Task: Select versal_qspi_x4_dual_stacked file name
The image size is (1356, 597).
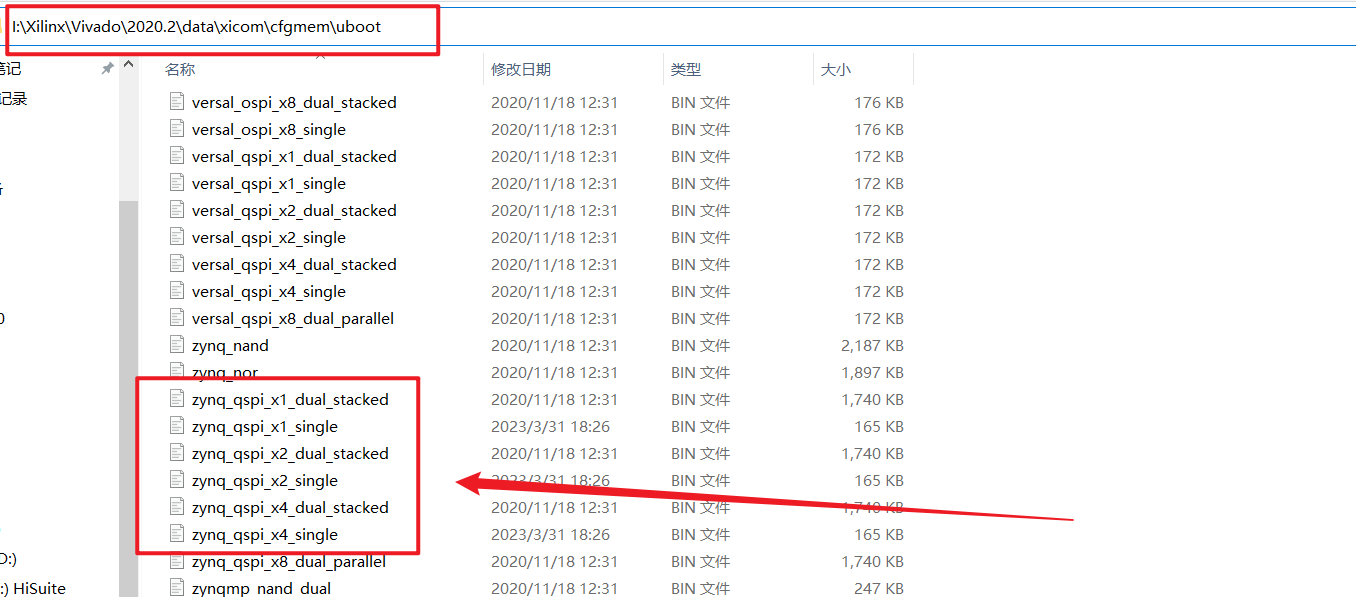Action: pos(294,264)
